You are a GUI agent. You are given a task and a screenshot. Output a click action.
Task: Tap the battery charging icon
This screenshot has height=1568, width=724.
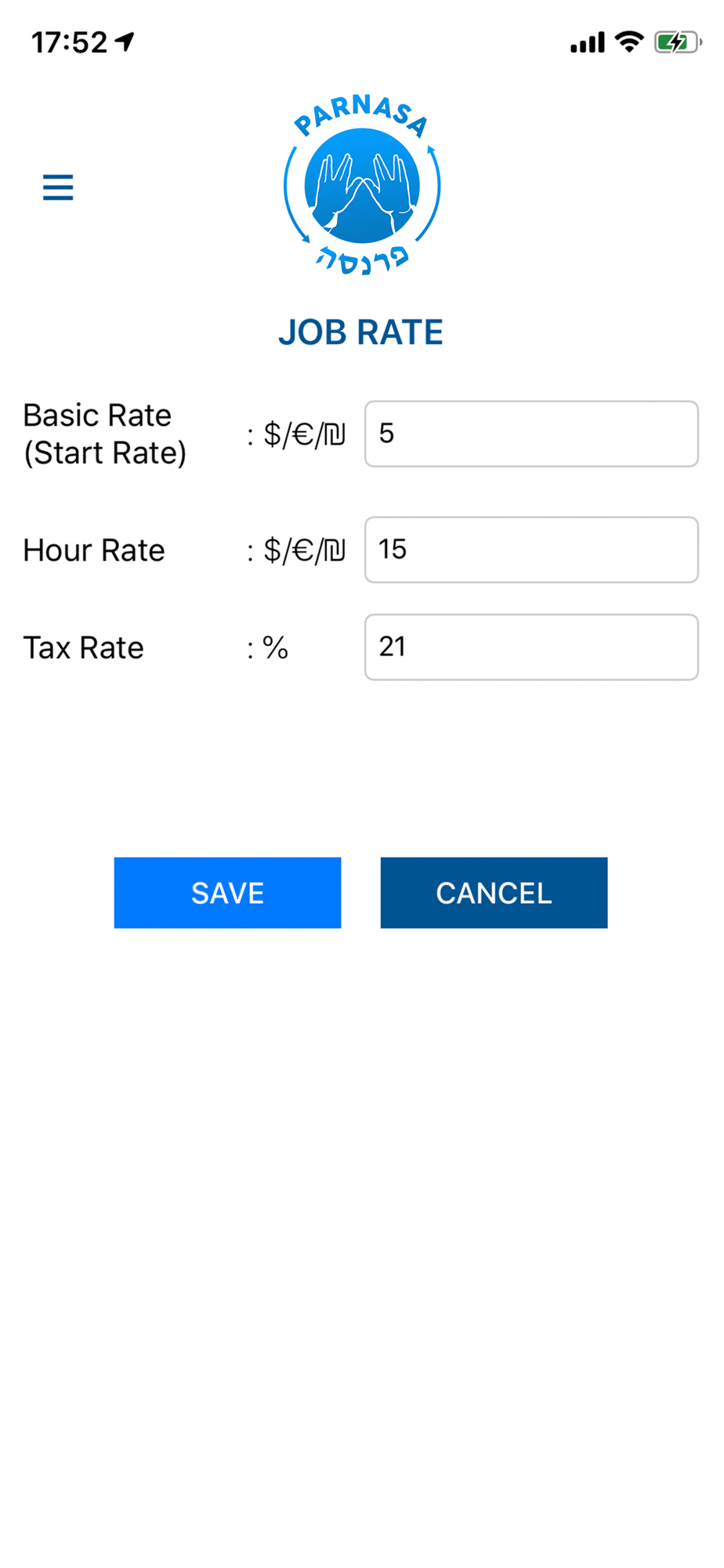click(x=678, y=42)
